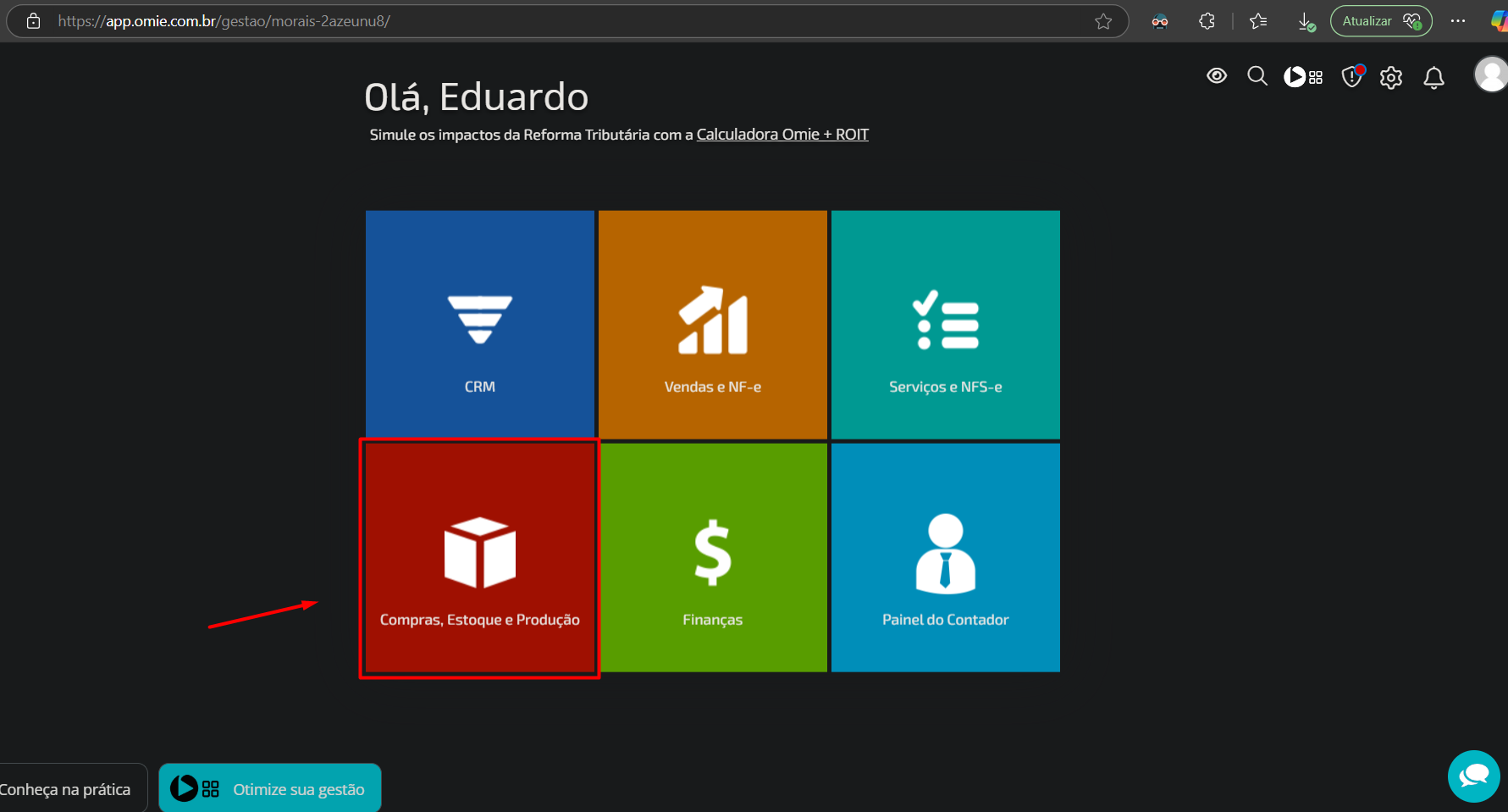Open Compras, Estoque e Produção tile
This screenshot has height=812, width=1508.
[480, 558]
